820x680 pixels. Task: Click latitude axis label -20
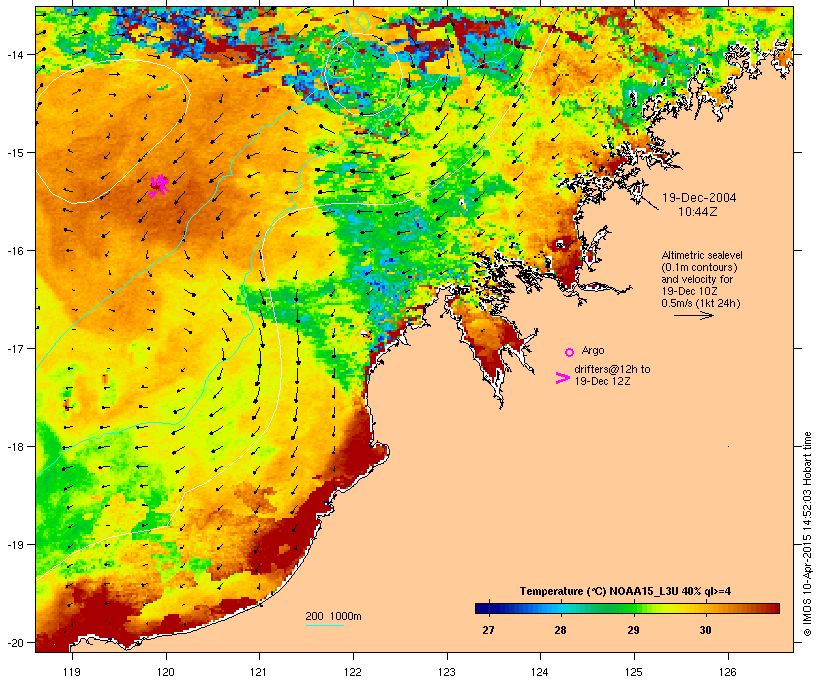[x=14, y=643]
